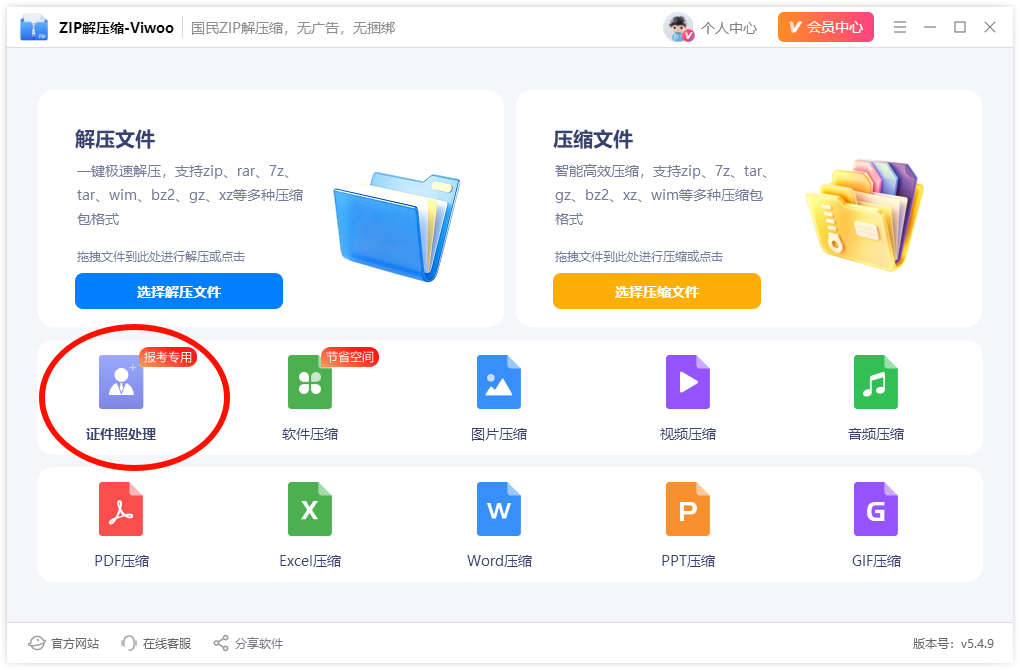Click the 压缩文件 heading
The height and width of the screenshot is (670, 1020).
pyautogui.click(x=593, y=139)
